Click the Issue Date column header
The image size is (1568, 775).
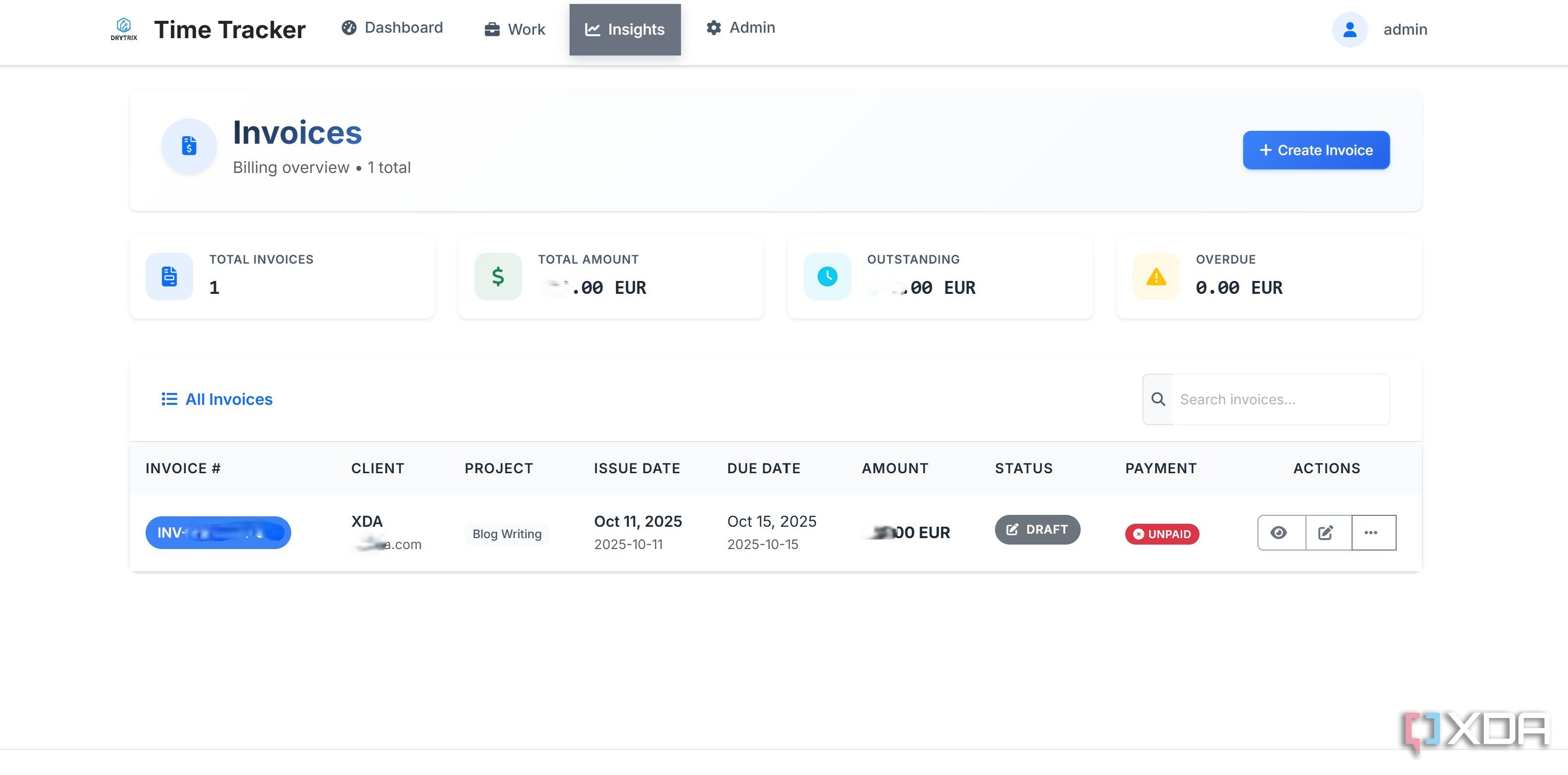click(x=637, y=468)
